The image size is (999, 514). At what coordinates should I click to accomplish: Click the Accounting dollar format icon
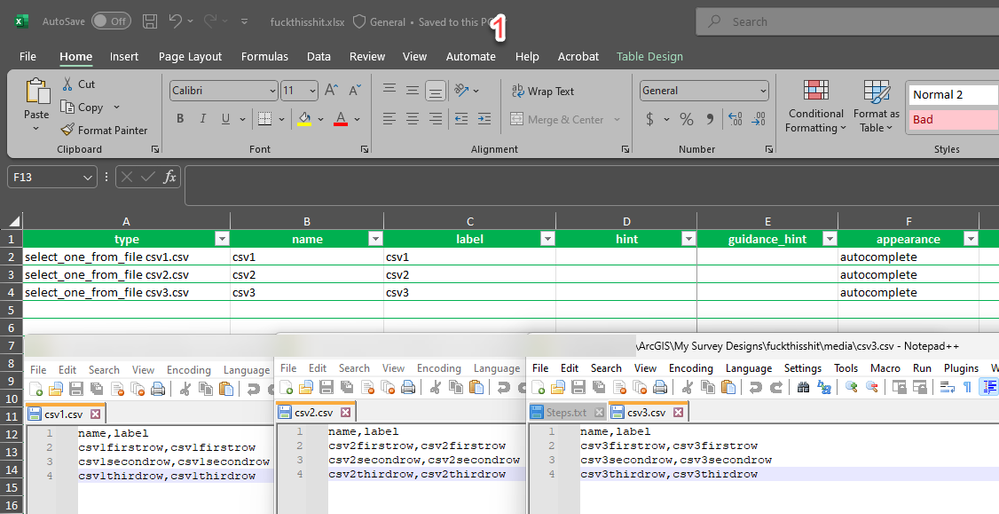click(649, 118)
